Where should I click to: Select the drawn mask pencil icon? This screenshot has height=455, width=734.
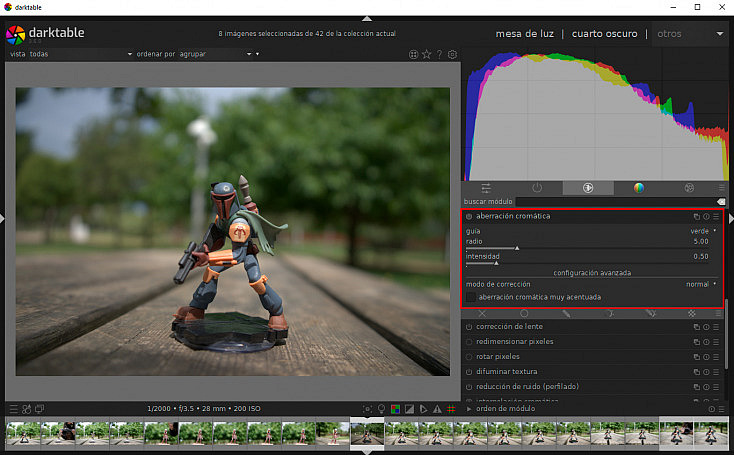pos(566,313)
